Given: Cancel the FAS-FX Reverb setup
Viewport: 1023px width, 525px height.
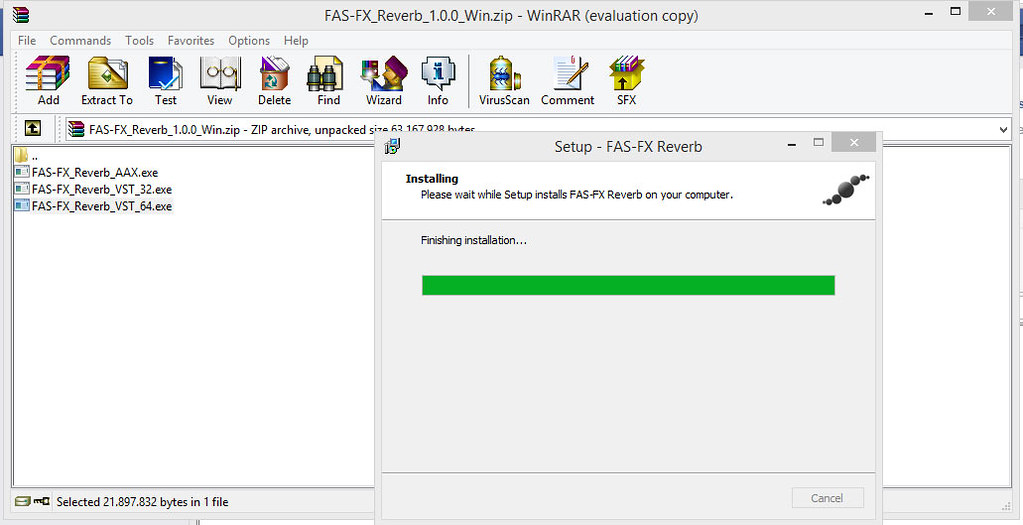Looking at the screenshot, I should 827,498.
